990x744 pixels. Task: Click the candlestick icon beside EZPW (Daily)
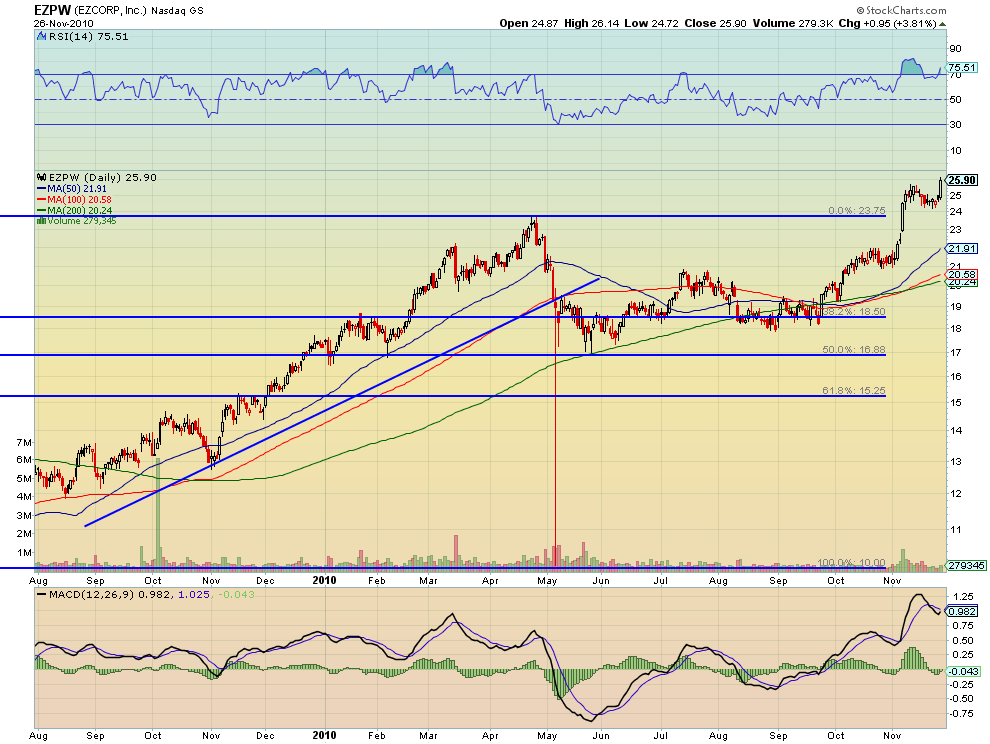pyautogui.click(x=42, y=177)
